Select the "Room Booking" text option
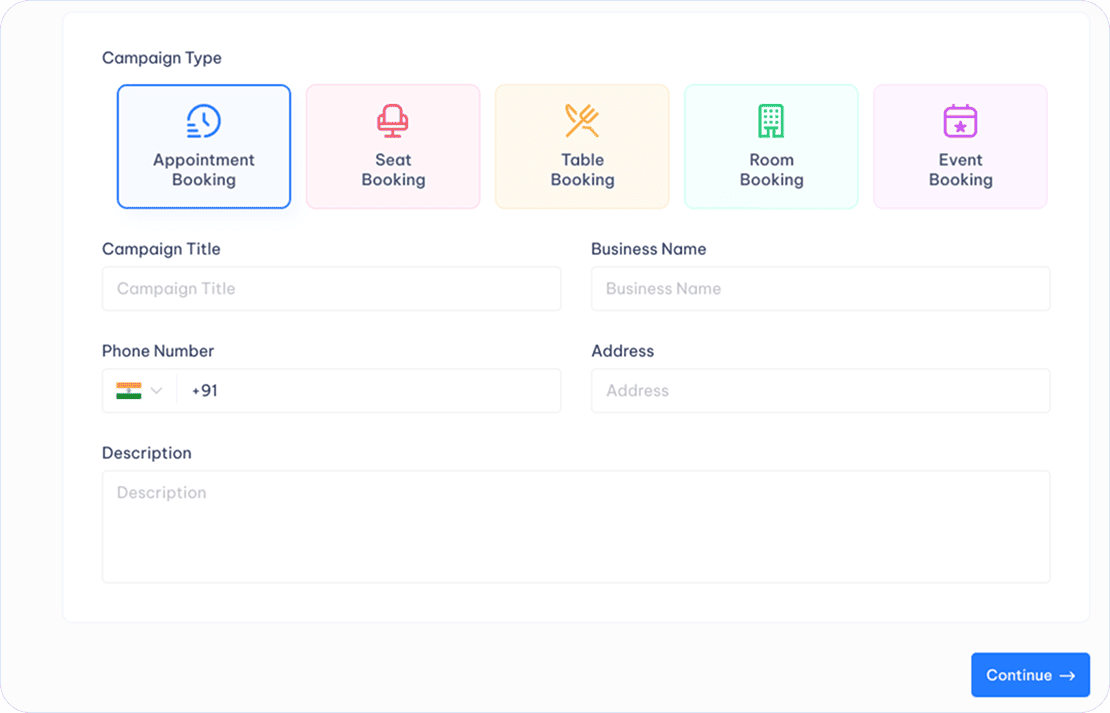The height and width of the screenshot is (713, 1110). [771, 170]
